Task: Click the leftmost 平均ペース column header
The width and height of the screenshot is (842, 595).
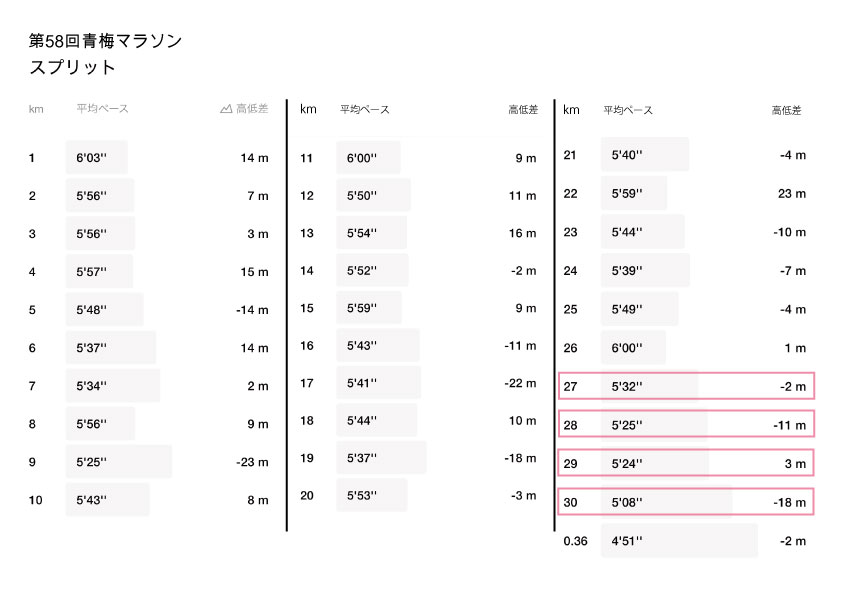Action: pos(102,109)
